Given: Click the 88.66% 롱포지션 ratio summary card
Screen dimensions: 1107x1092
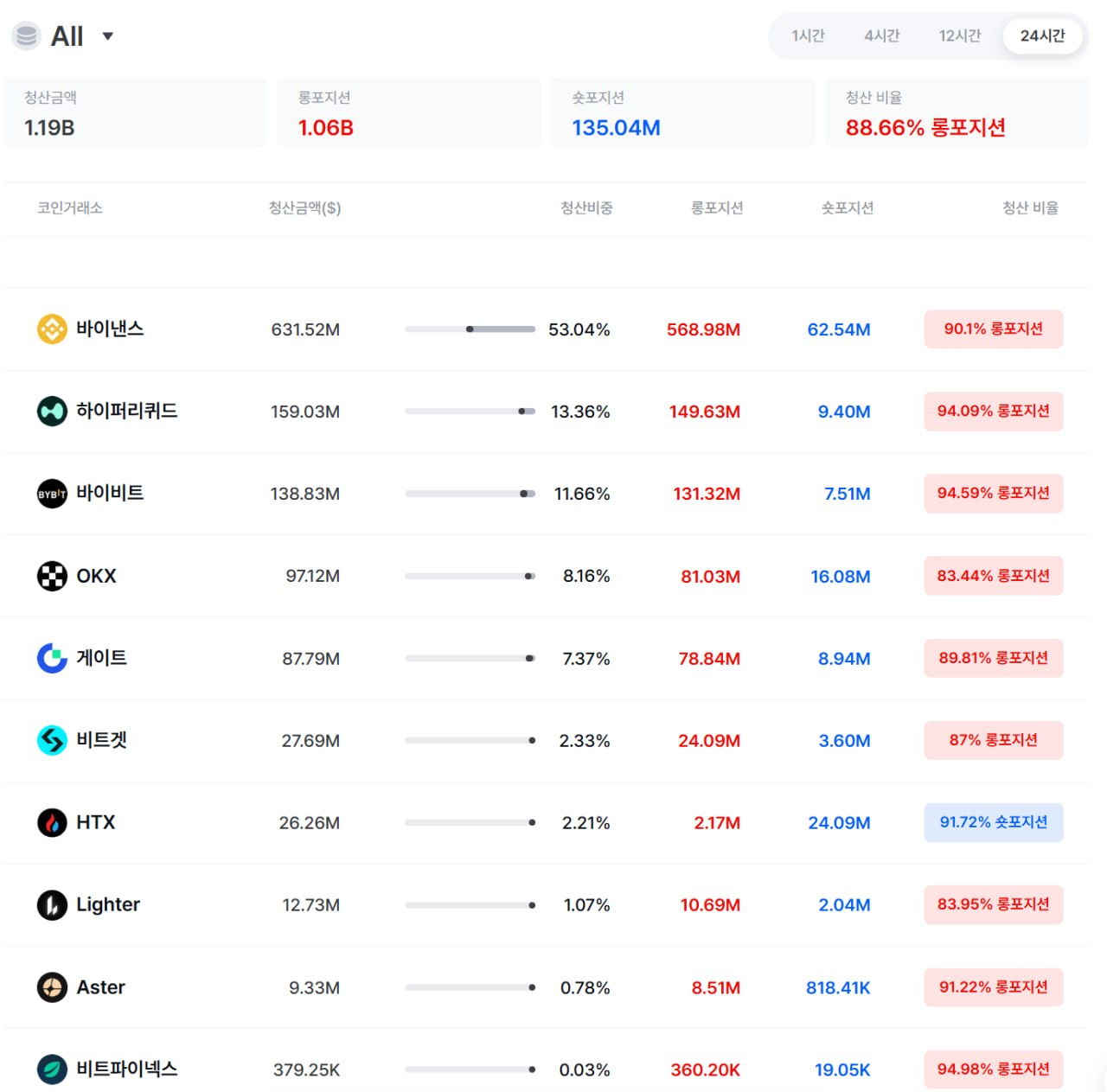Looking at the screenshot, I should click(x=957, y=112).
